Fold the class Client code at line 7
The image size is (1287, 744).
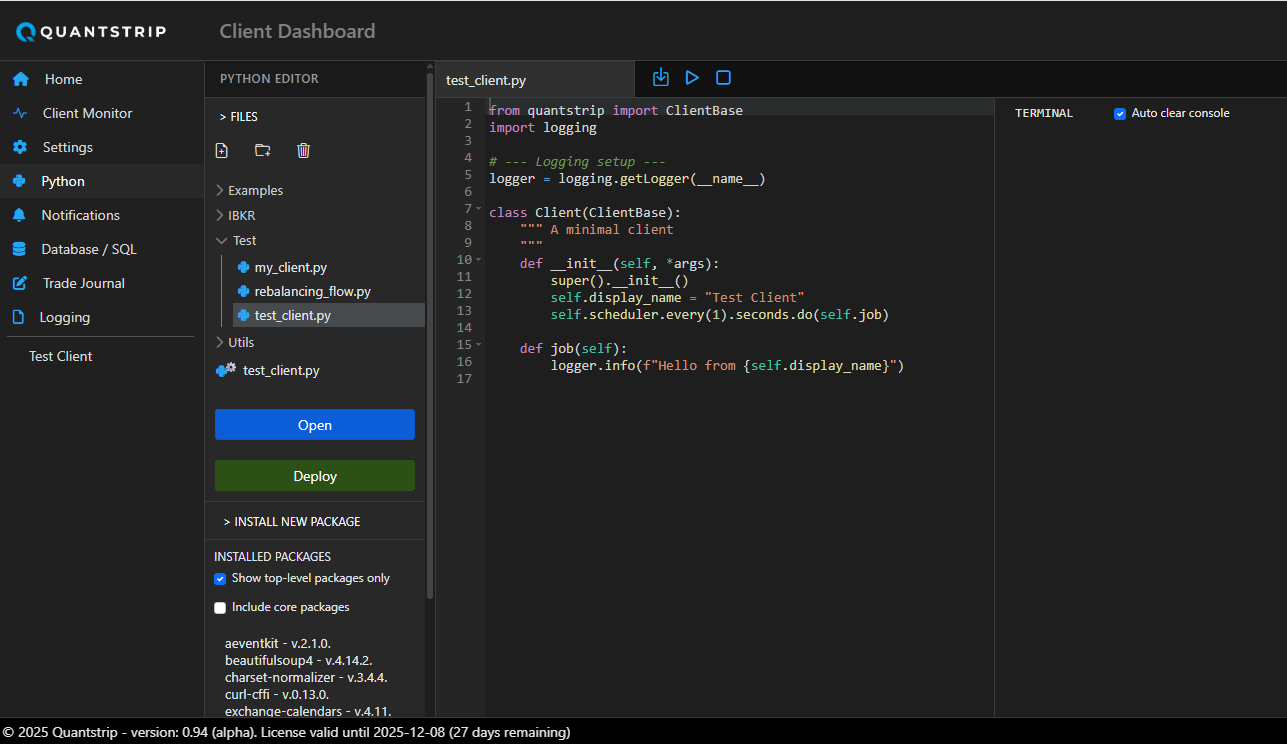[478, 208]
